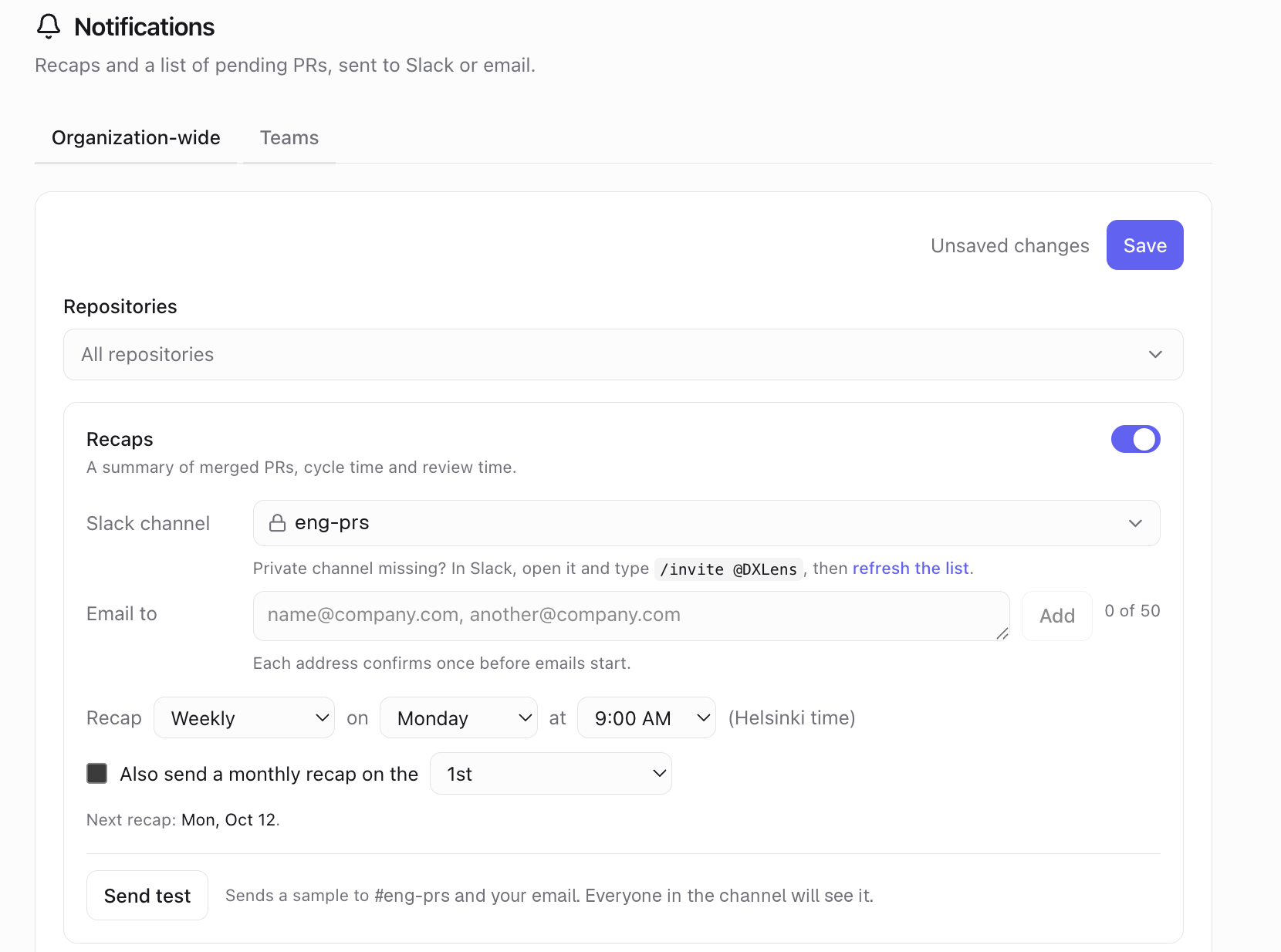This screenshot has width=1281, height=952.
Task: Check the monthly recap checkbox
Action: pyautogui.click(x=97, y=773)
